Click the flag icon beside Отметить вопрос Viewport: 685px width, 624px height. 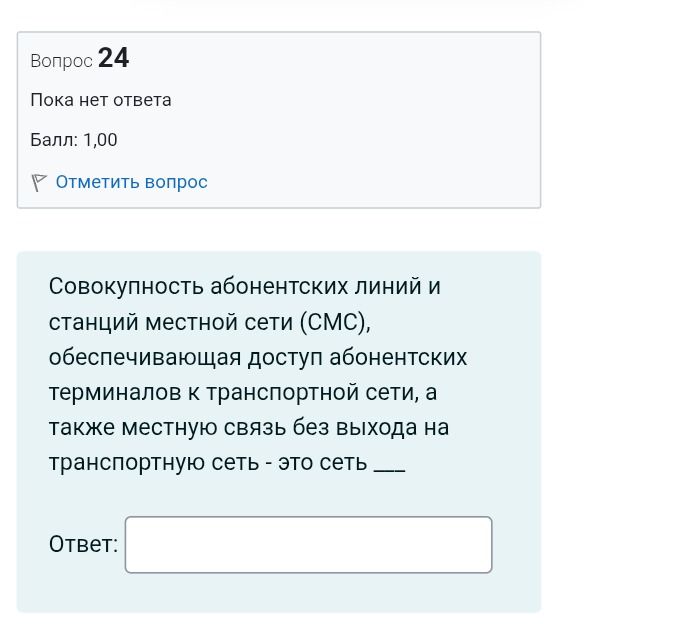click(38, 182)
